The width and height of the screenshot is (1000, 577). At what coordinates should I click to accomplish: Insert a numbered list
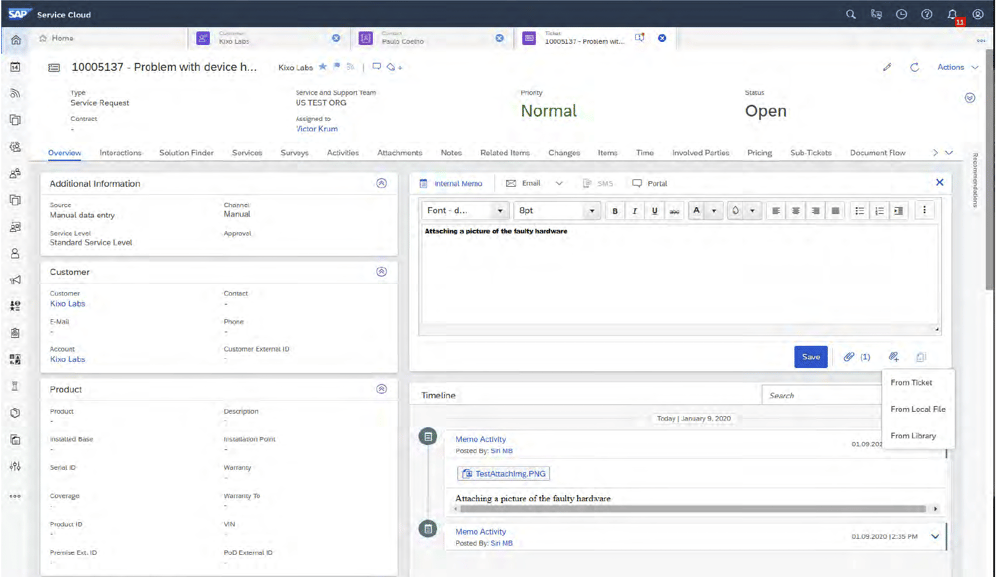tap(879, 211)
